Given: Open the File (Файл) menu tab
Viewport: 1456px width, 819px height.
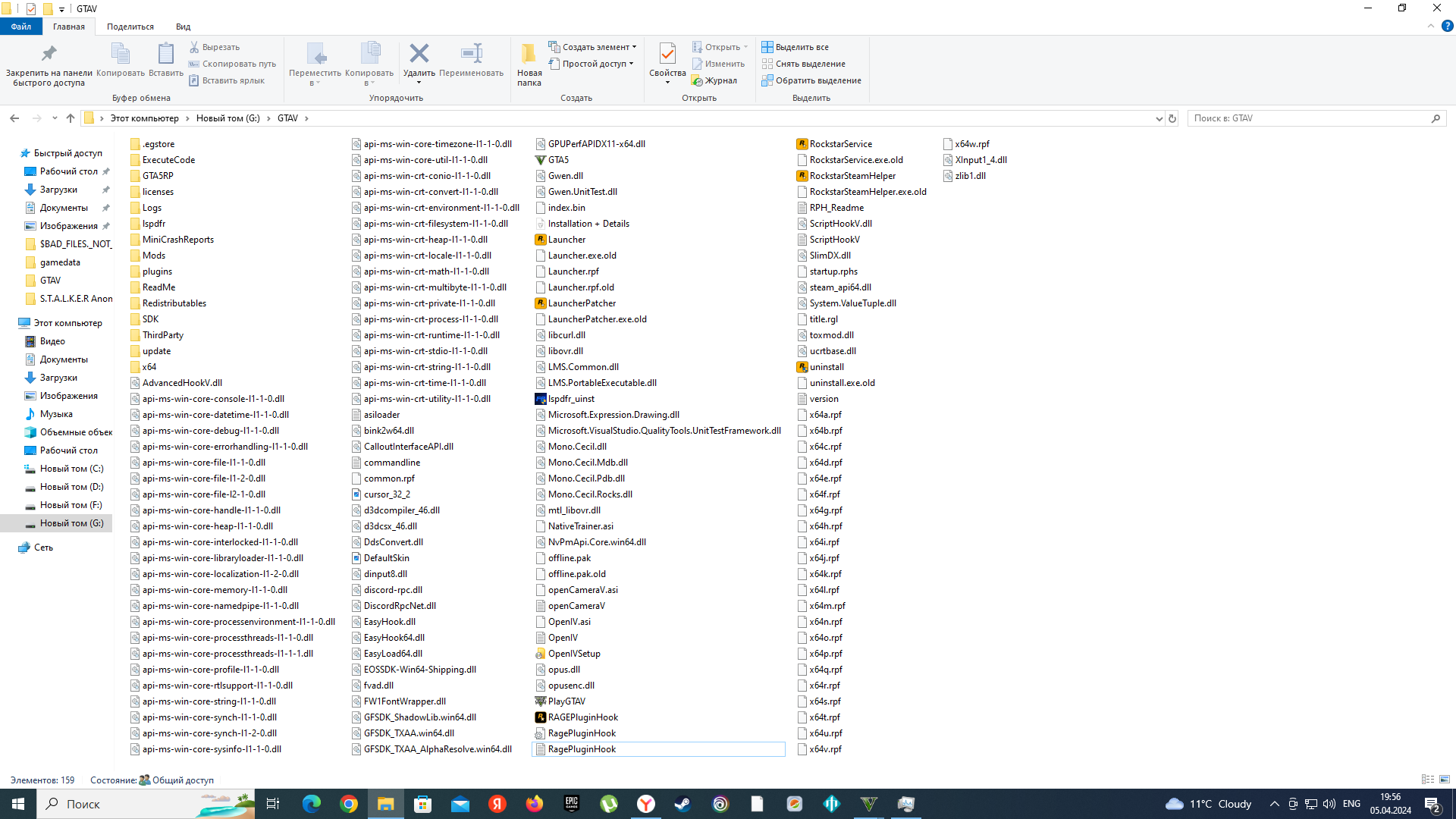Looking at the screenshot, I should pyautogui.click(x=21, y=27).
